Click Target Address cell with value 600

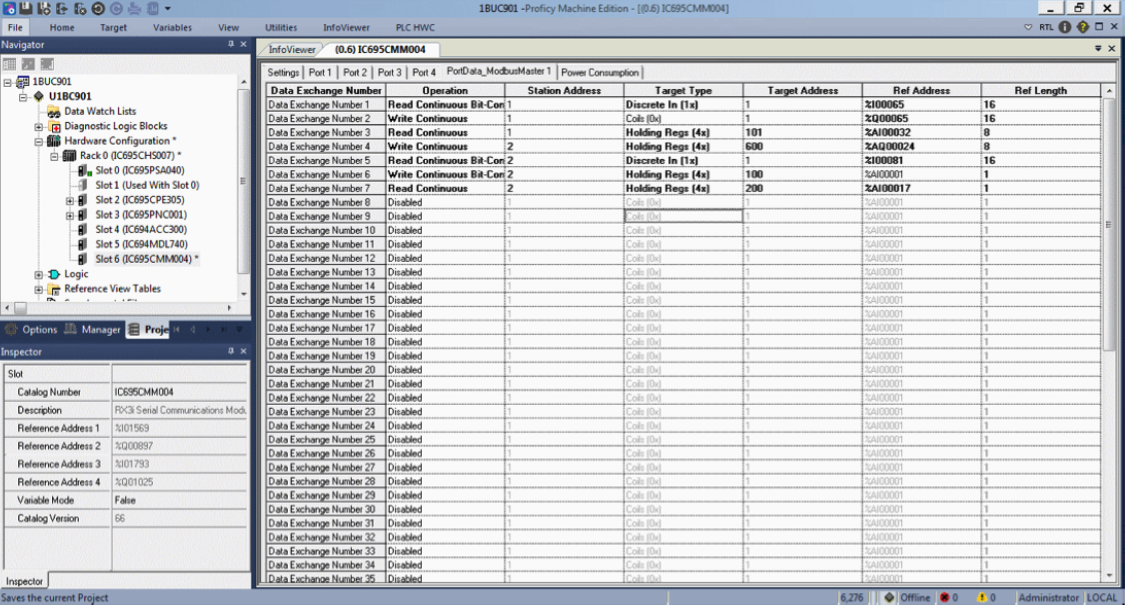pyautogui.click(x=802, y=146)
